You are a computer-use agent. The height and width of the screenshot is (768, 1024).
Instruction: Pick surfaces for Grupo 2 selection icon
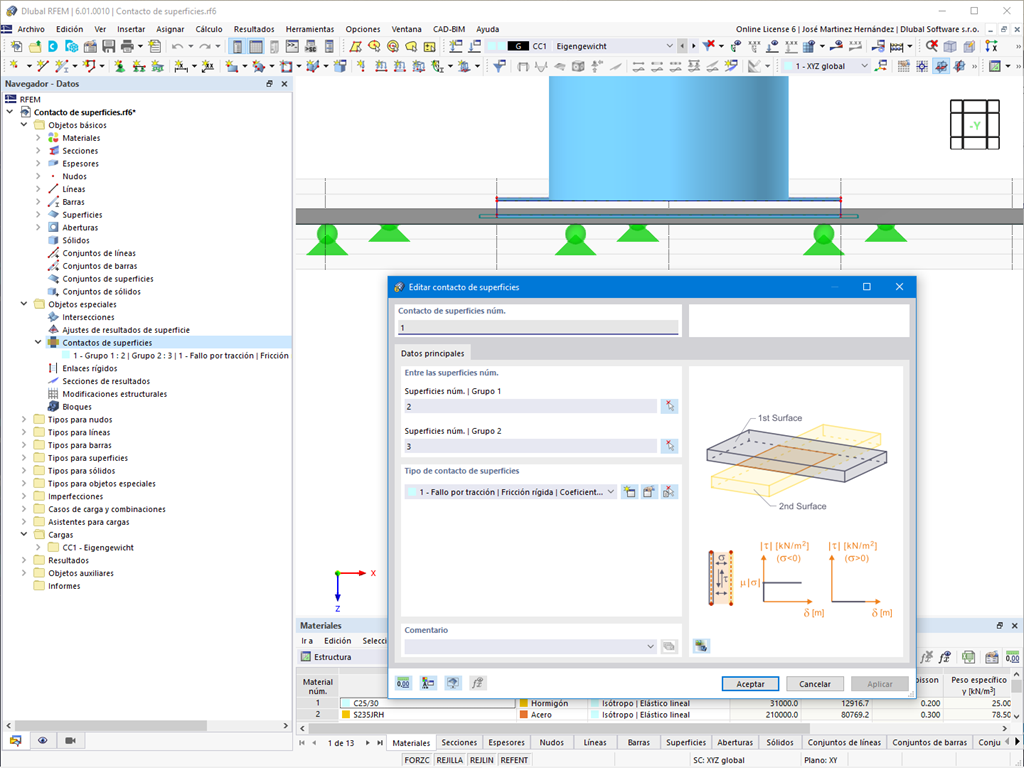tap(669, 446)
